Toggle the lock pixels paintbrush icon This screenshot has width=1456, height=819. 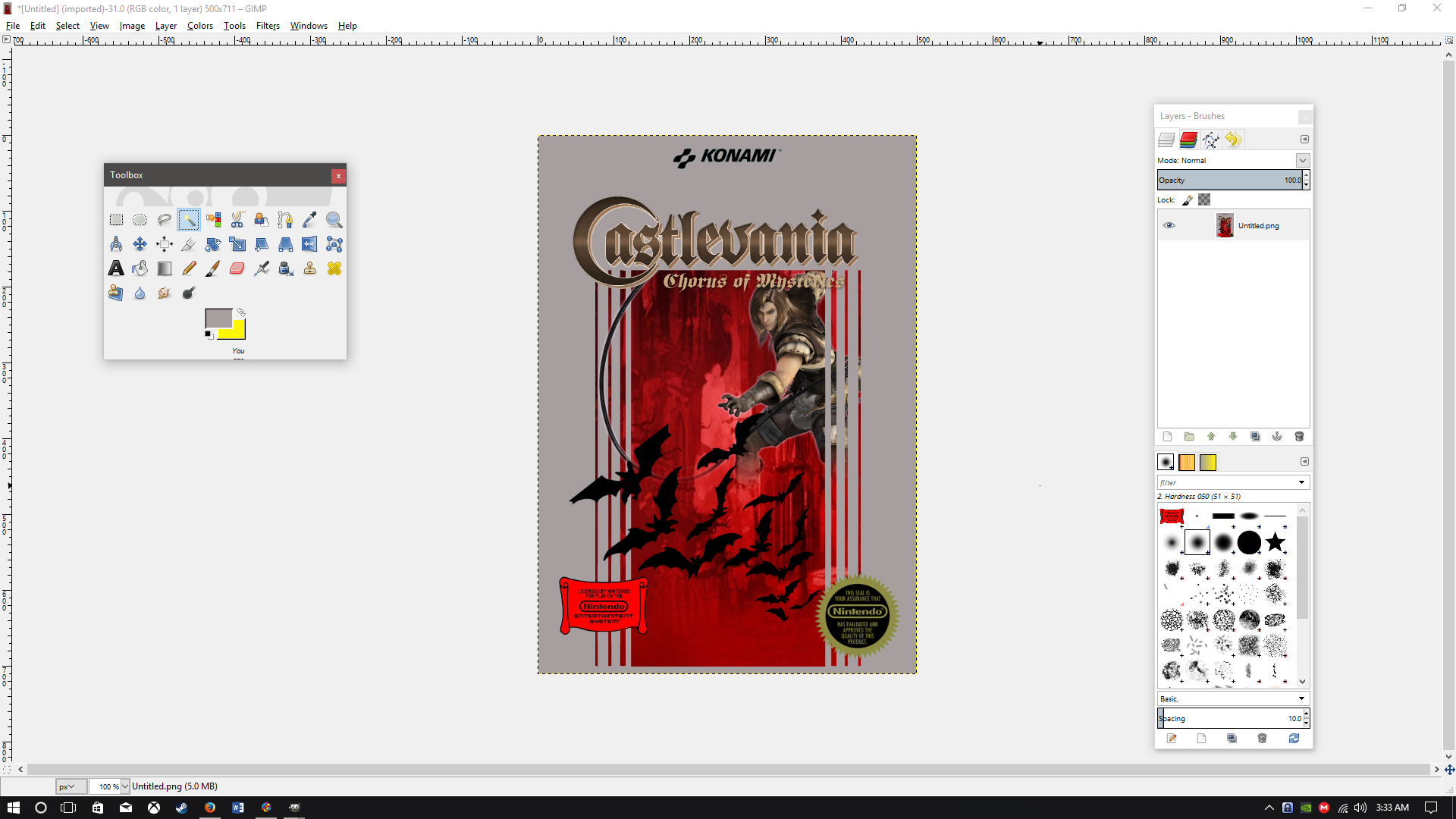pos(1188,200)
